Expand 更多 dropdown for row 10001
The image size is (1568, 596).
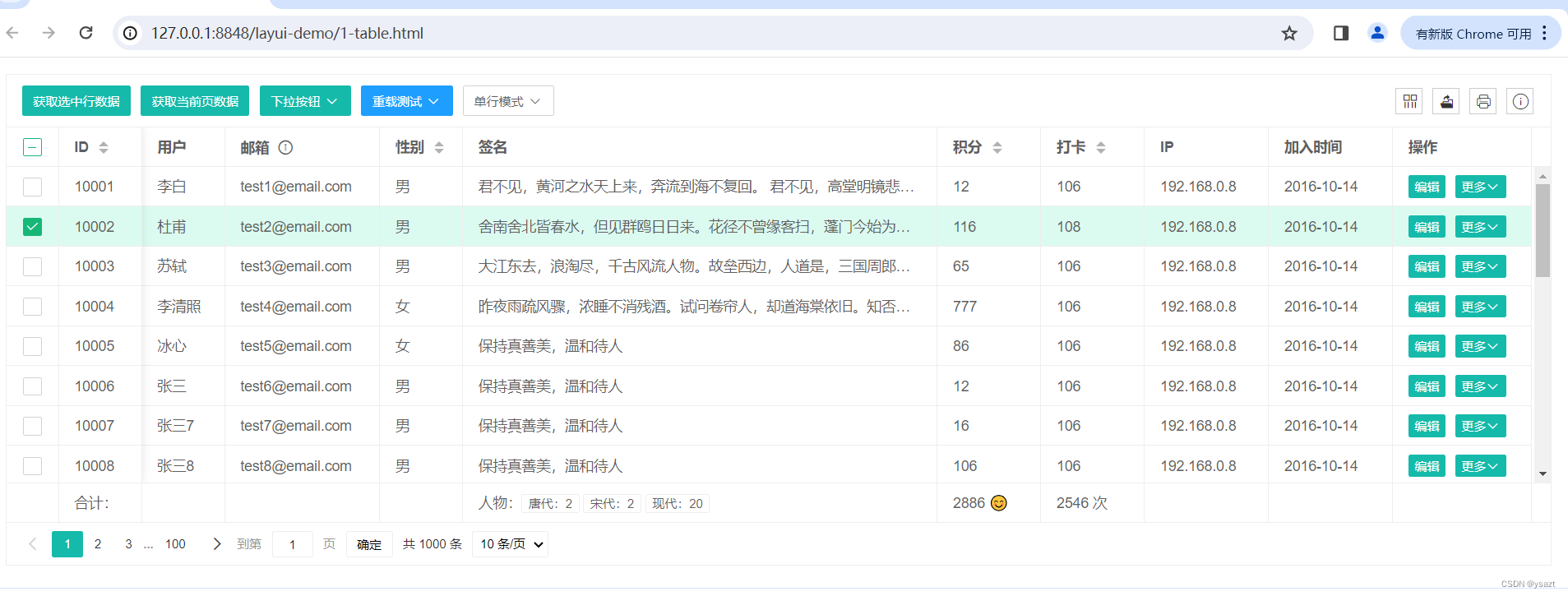coord(1480,187)
